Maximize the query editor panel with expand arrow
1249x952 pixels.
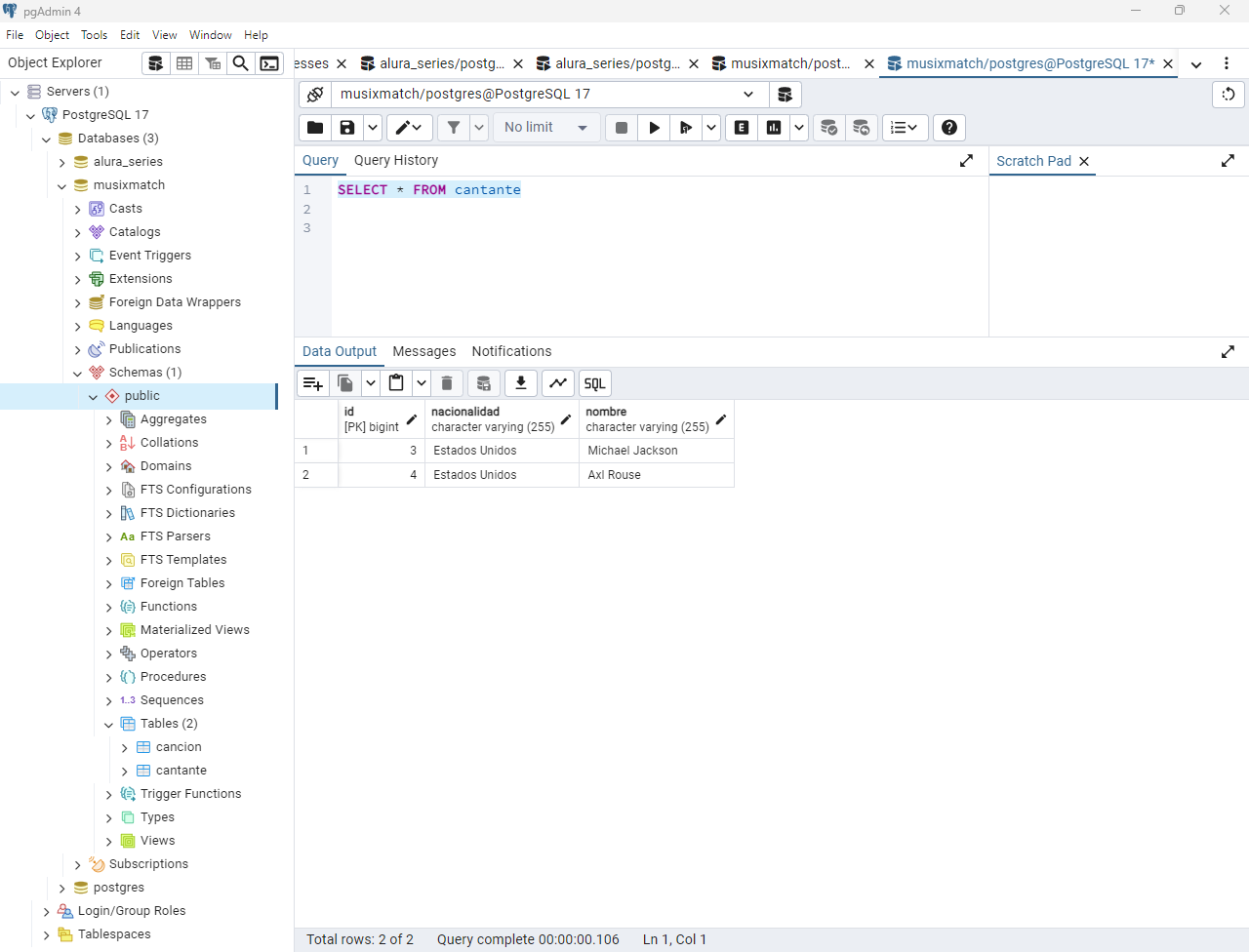click(966, 161)
